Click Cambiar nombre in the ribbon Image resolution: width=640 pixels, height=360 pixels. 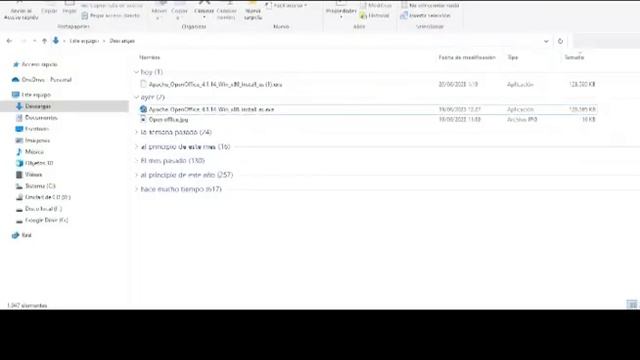click(x=227, y=11)
